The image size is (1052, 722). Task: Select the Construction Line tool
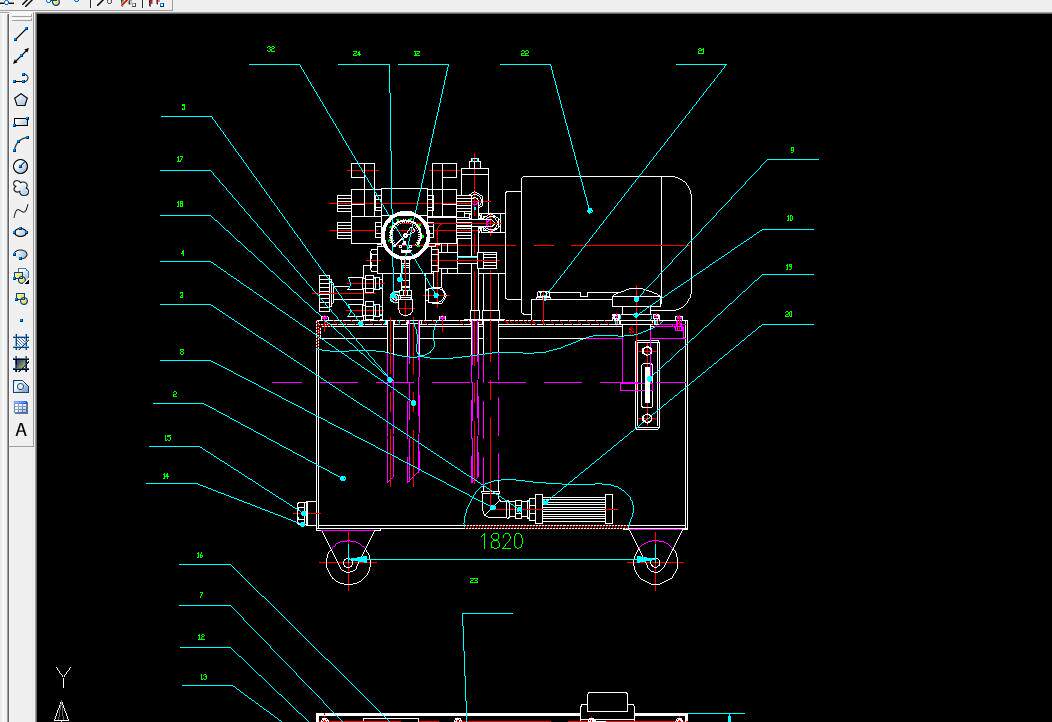[x=21, y=56]
